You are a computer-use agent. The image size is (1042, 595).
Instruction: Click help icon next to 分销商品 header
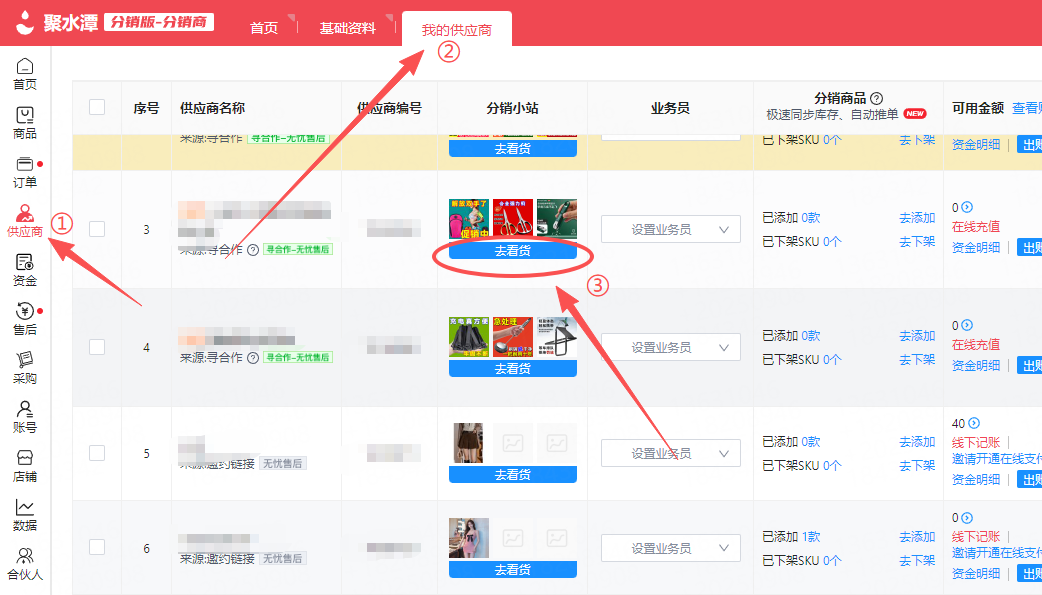(x=876, y=98)
